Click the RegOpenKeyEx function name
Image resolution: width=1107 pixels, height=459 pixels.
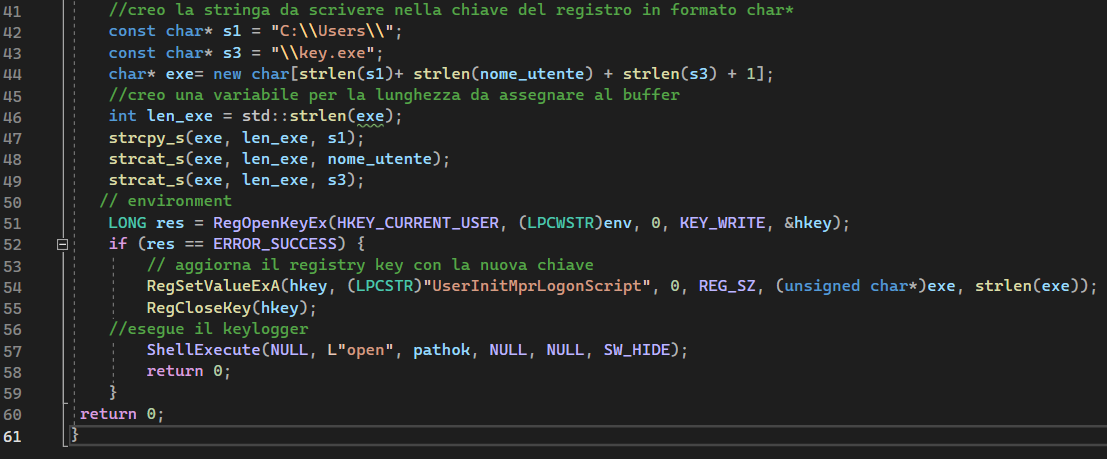[270, 223]
